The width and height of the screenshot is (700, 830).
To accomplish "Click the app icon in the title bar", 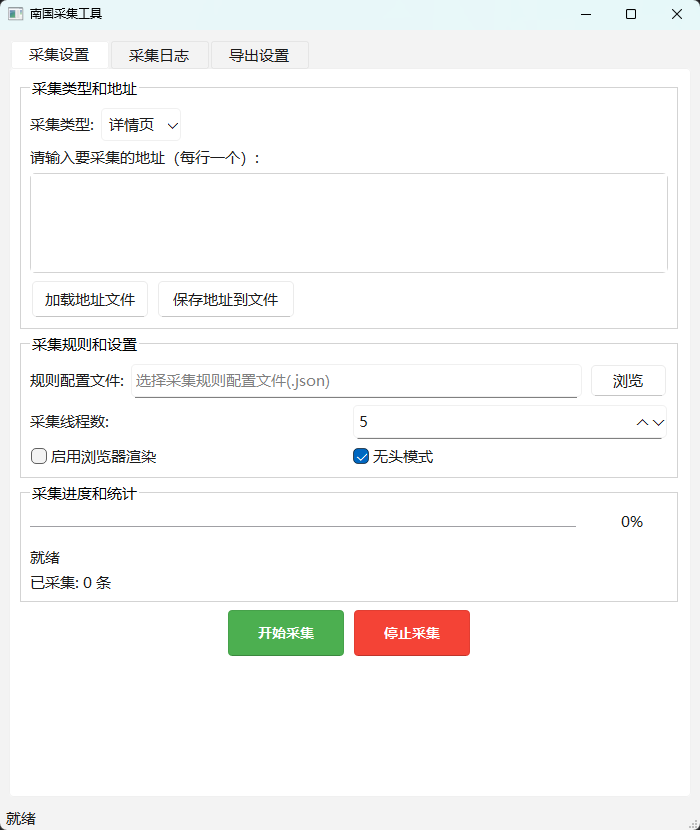I will [x=15, y=14].
